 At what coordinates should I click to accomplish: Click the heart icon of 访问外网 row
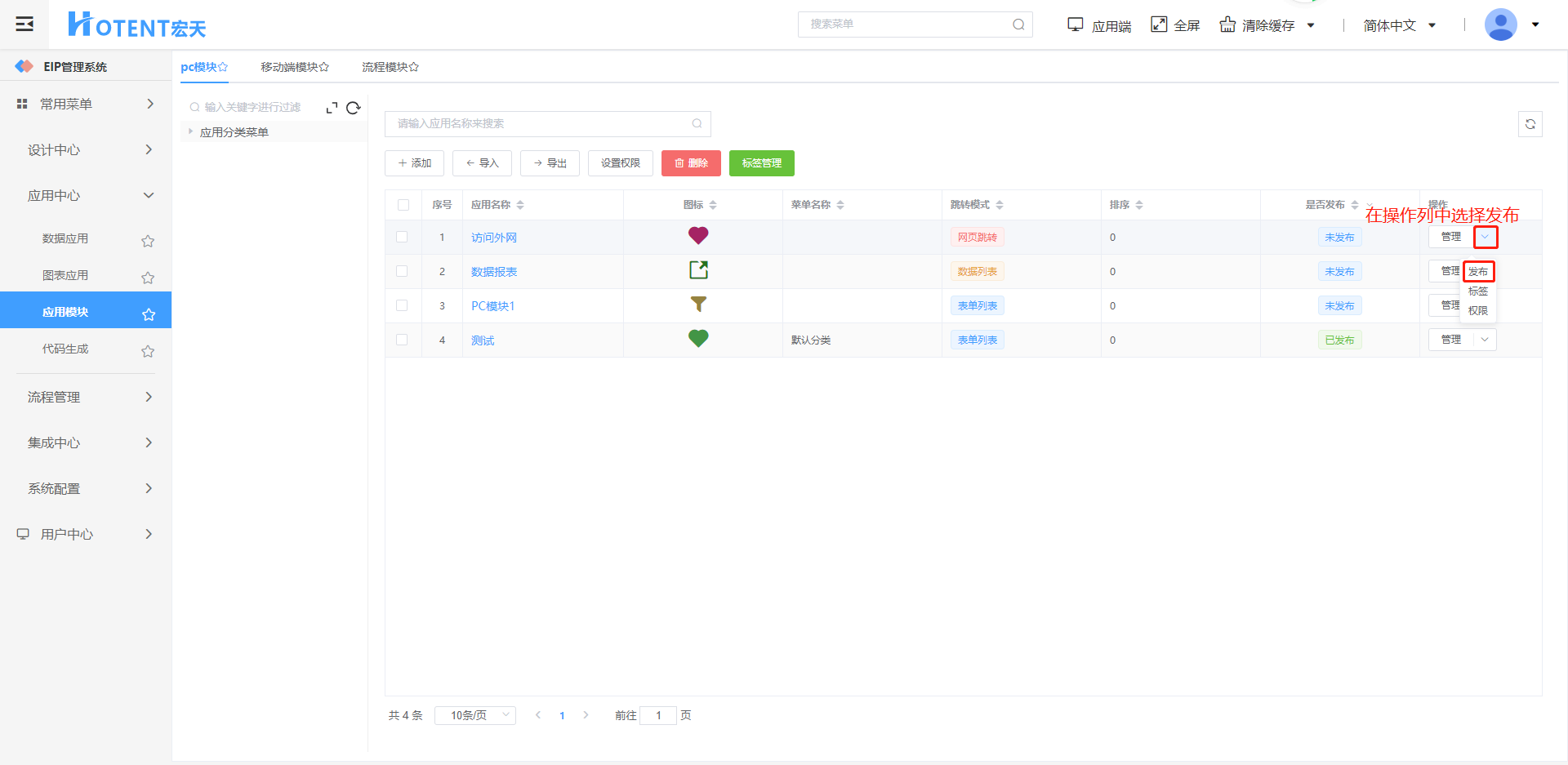(698, 236)
